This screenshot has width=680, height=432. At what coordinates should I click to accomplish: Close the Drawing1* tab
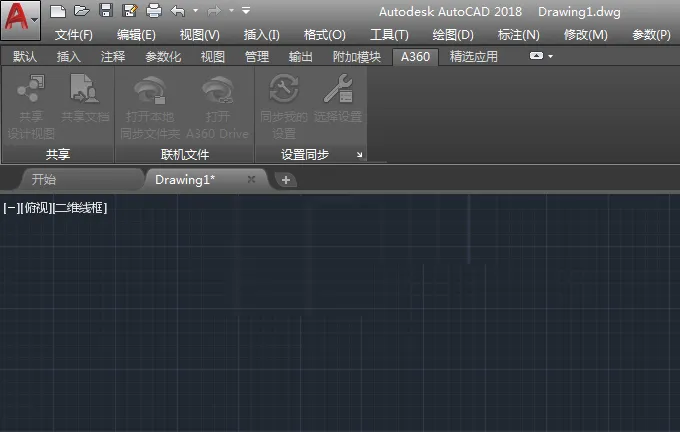click(251, 179)
